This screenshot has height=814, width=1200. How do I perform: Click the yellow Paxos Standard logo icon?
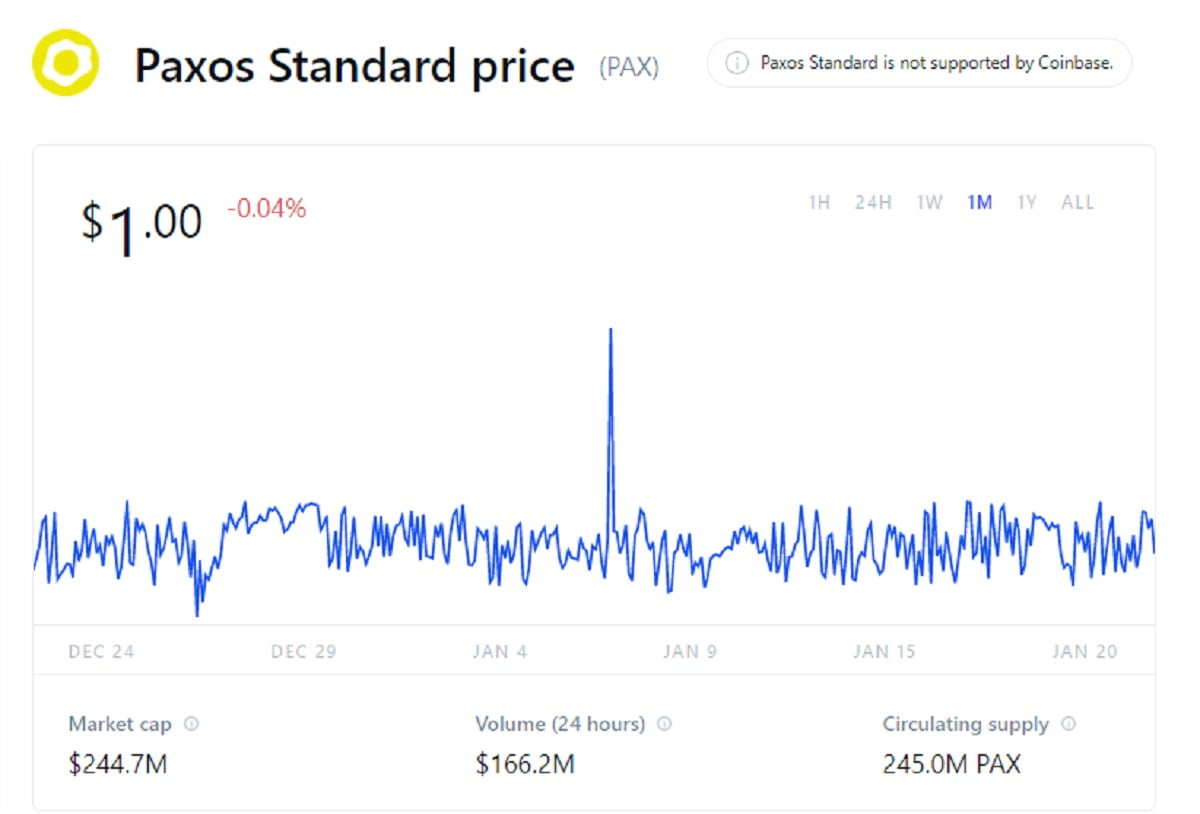(65, 63)
